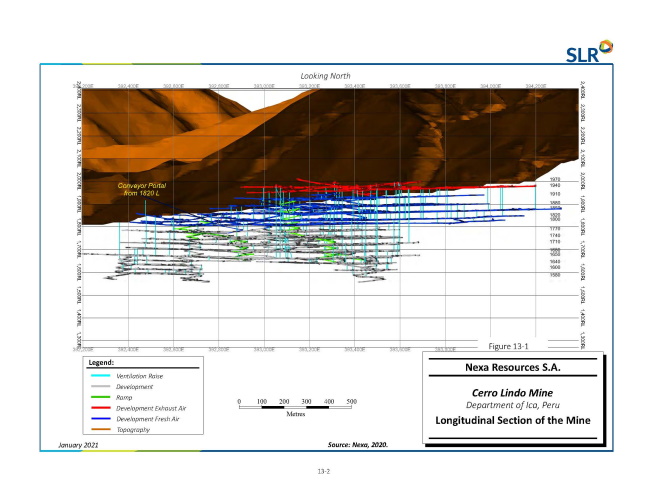
Task: Click the 'Figure 13-1' label
Action: [x=508, y=346]
